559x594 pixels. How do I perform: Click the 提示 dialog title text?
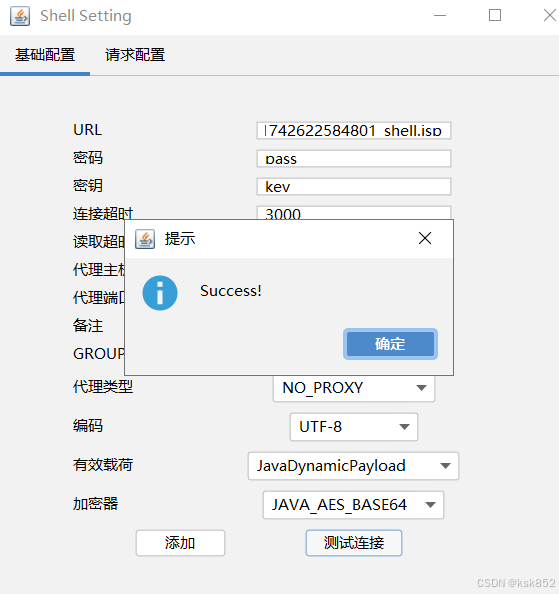[180, 239]
